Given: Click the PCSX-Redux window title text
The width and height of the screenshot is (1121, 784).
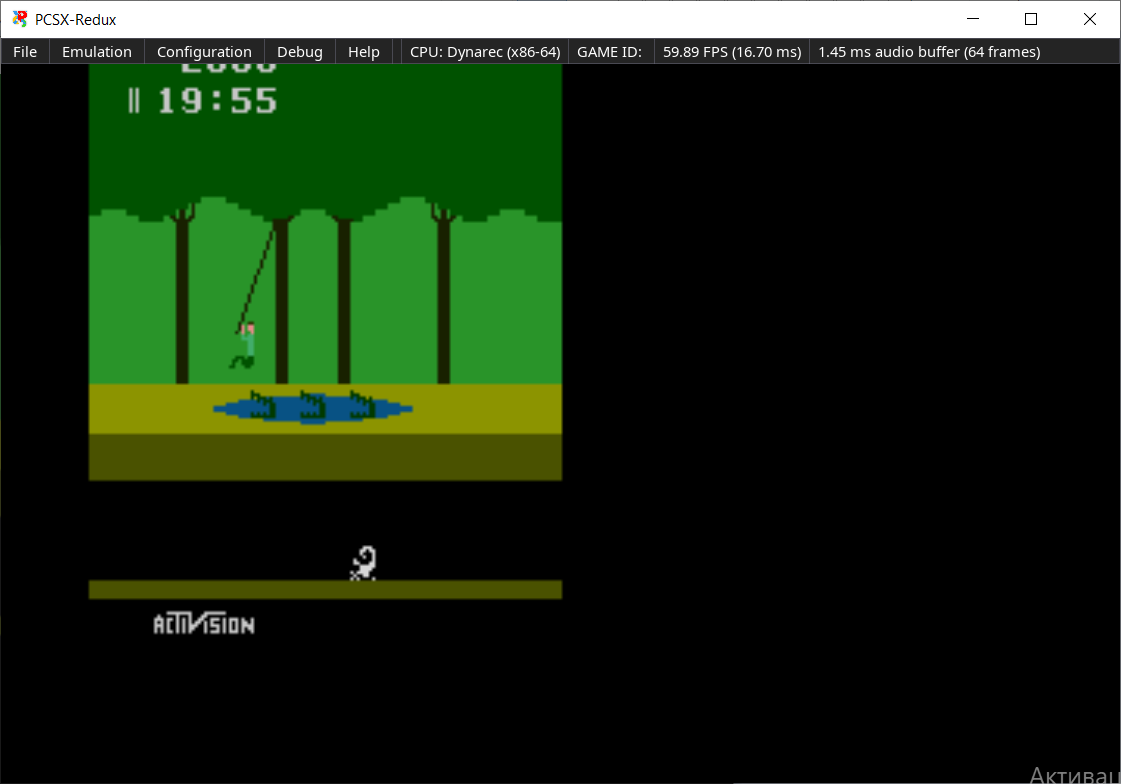Looking at the screenshot, I should click(75, 20).
